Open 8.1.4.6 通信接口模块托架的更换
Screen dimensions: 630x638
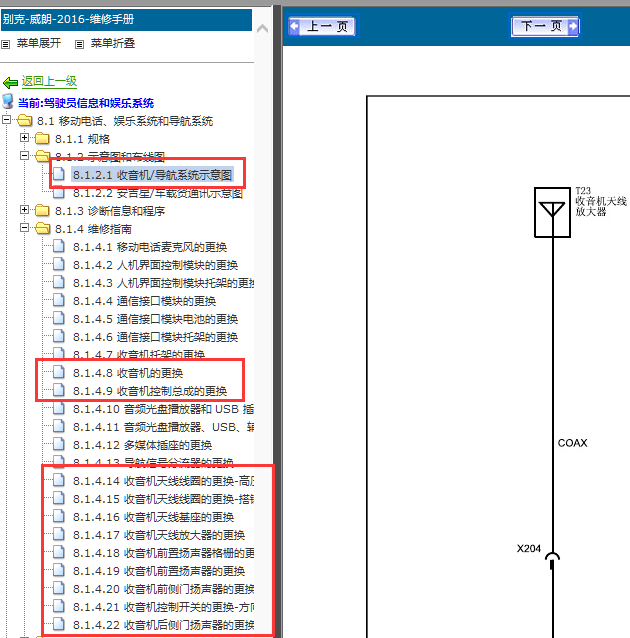pyautogui.click(x=155, y=337)
